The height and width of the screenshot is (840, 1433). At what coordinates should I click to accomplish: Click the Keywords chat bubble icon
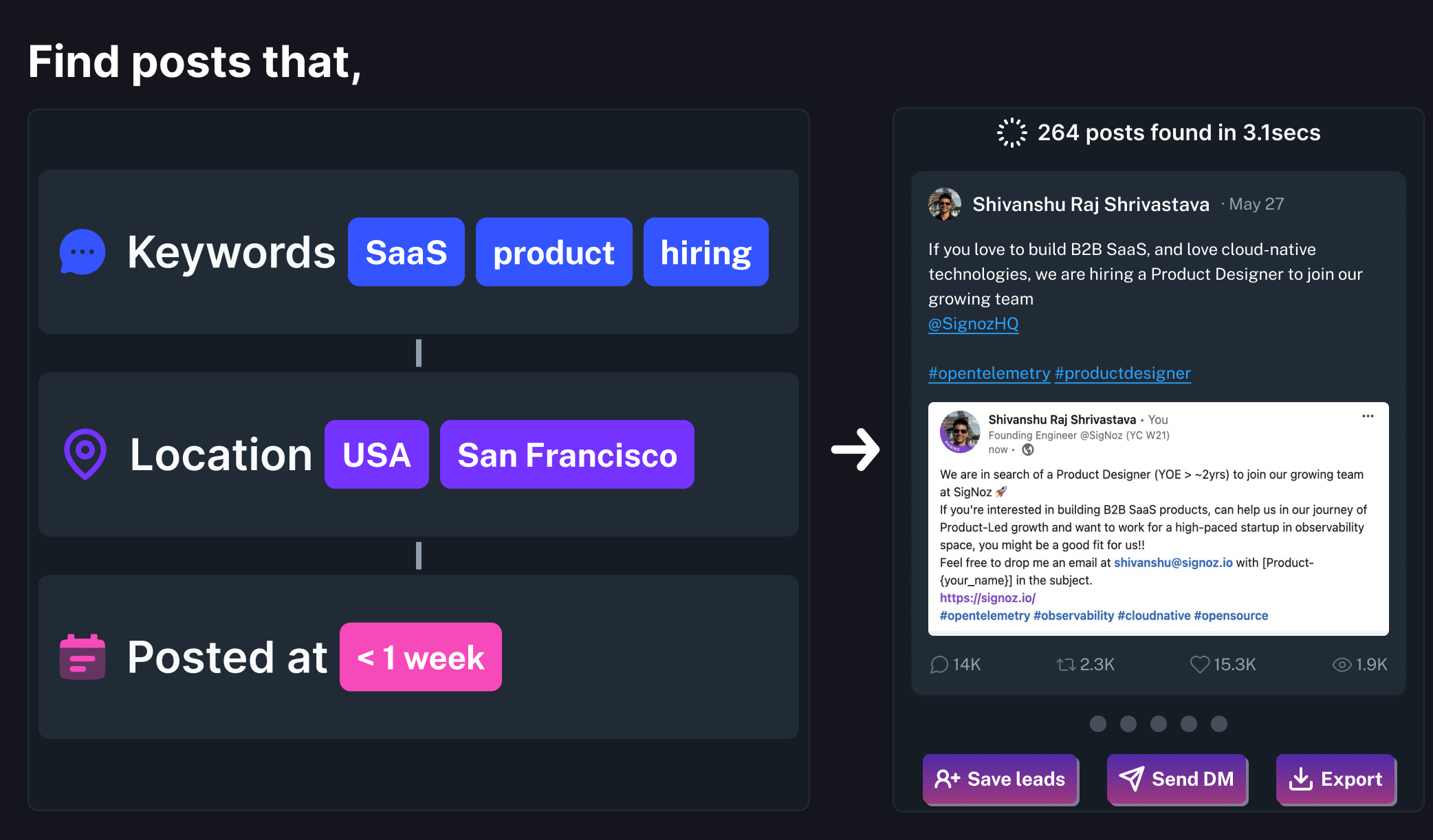(x=83, y=252)
